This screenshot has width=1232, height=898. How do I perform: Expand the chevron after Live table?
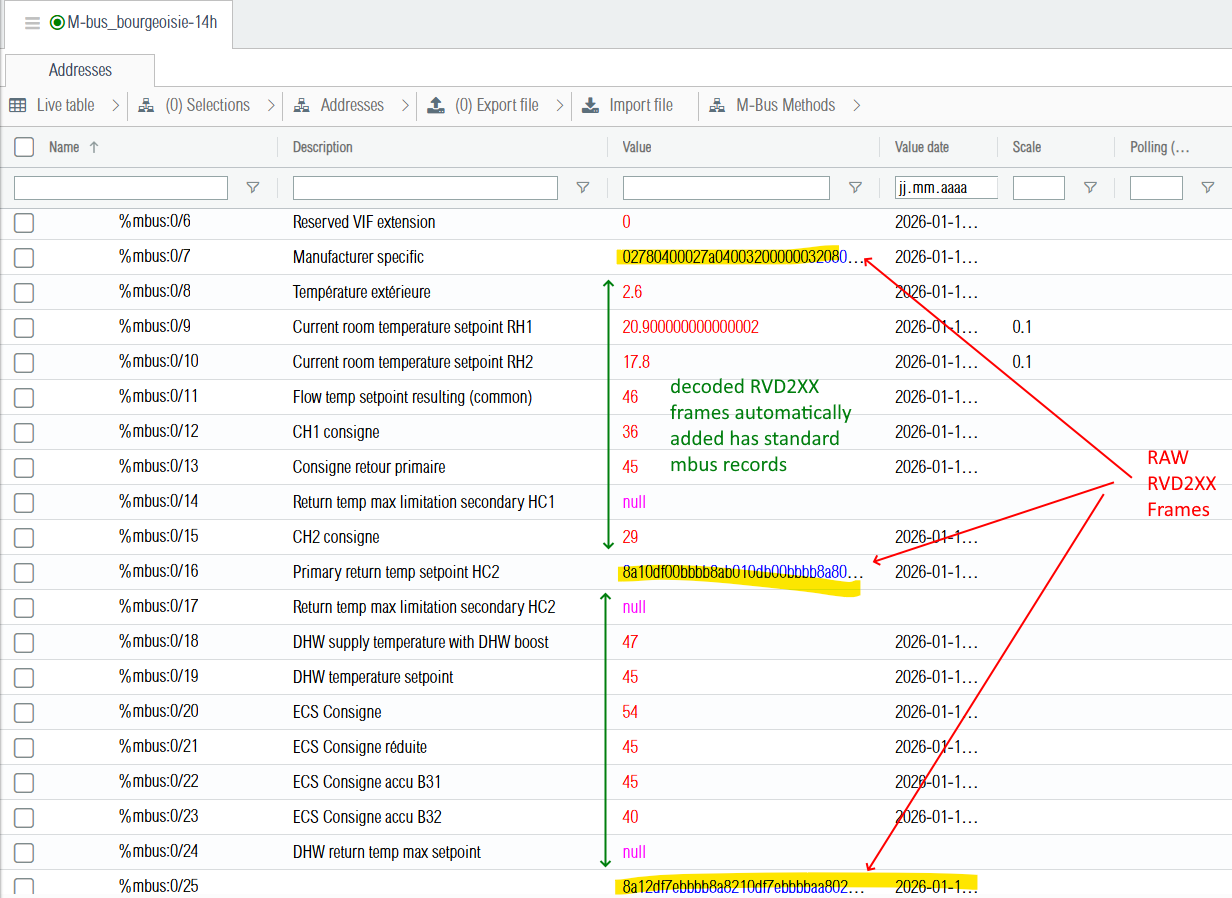pos(115,105)
